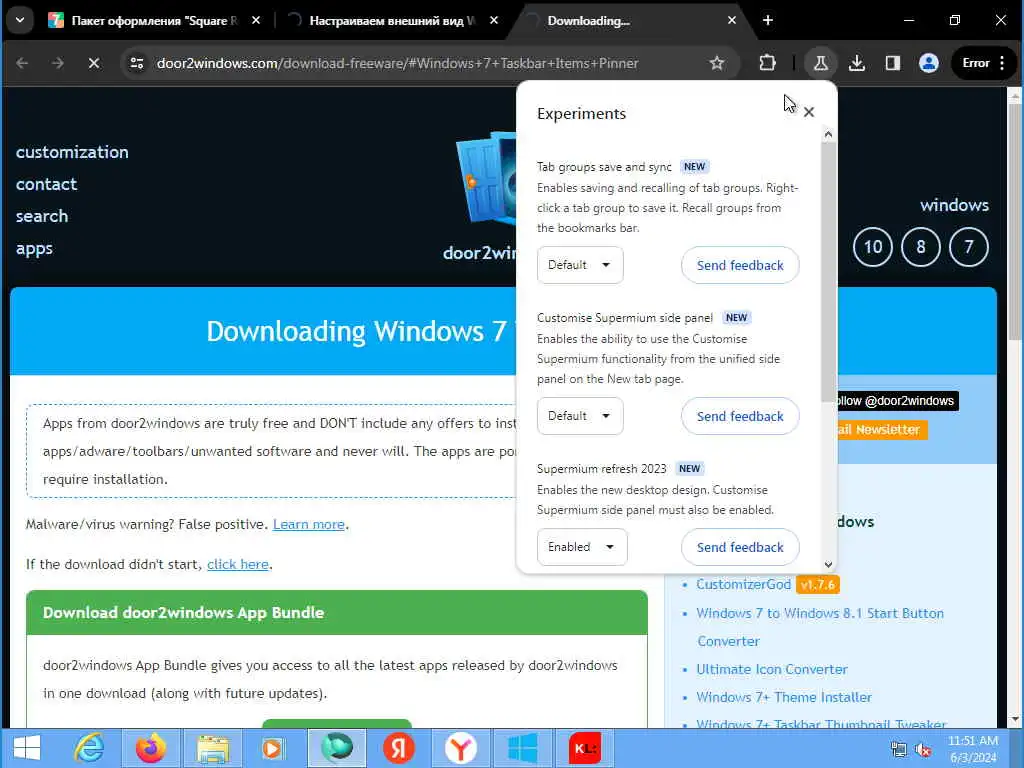This screenshot has height=768, width=1024.
Task: Select the Windows 7 circle button
Action: (968, 247)
